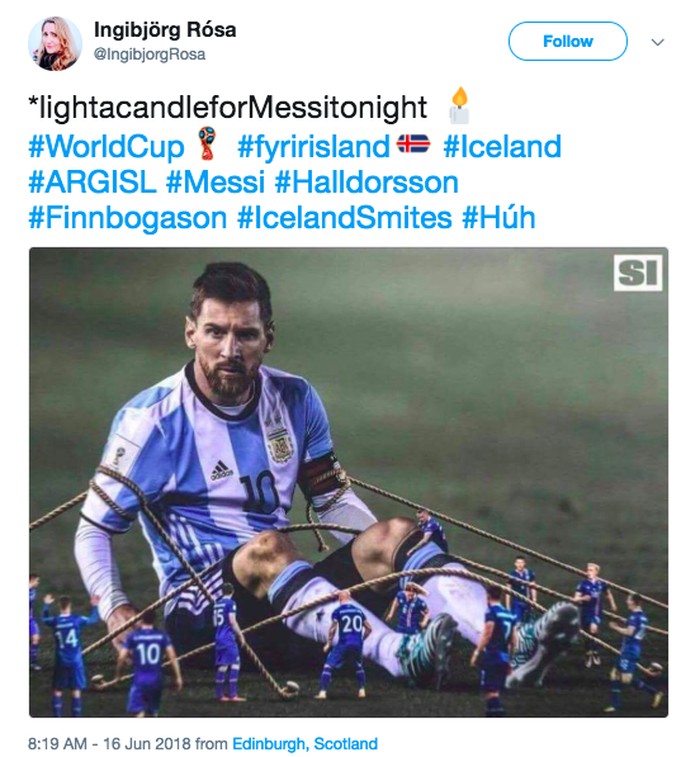Expand the tweet options chevron menu

coord(658,42)
